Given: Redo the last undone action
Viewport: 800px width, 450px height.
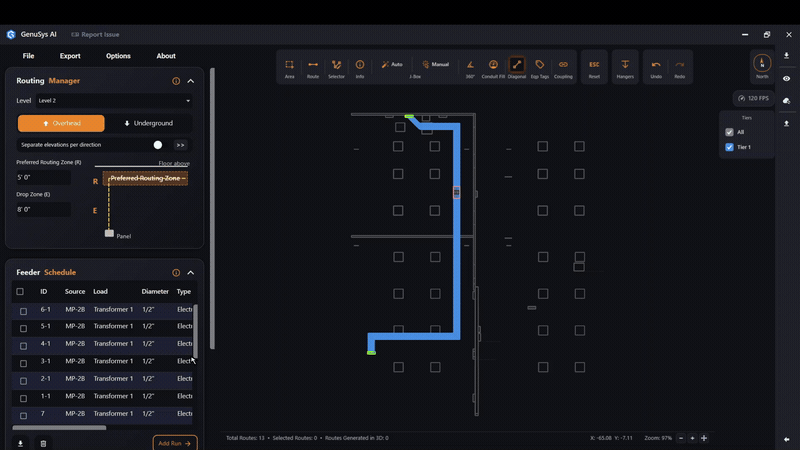Looking at the screenshot, I should tap(680, 68).
